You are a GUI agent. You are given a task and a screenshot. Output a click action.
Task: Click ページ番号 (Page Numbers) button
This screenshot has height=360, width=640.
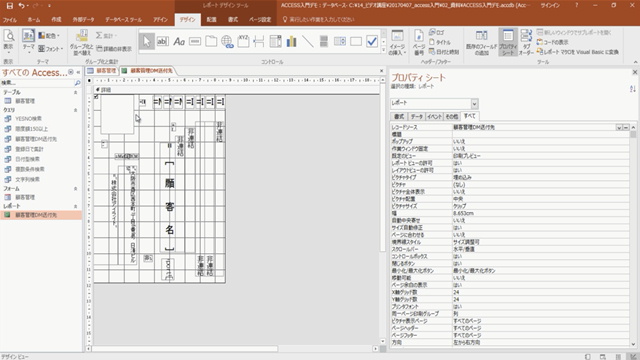tap(419, 42)
